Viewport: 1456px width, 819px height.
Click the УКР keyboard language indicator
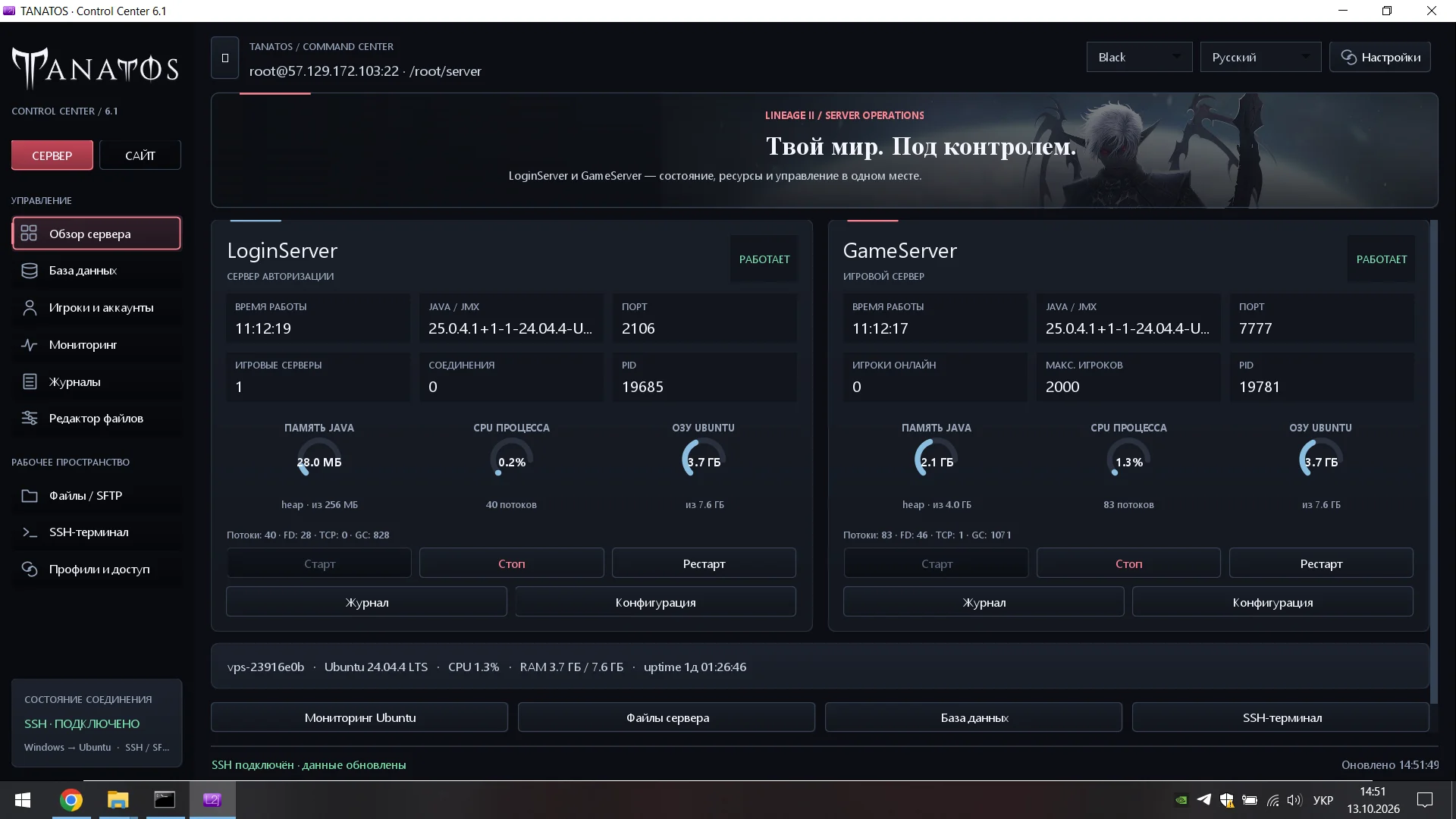click(x=1323, y=800)
